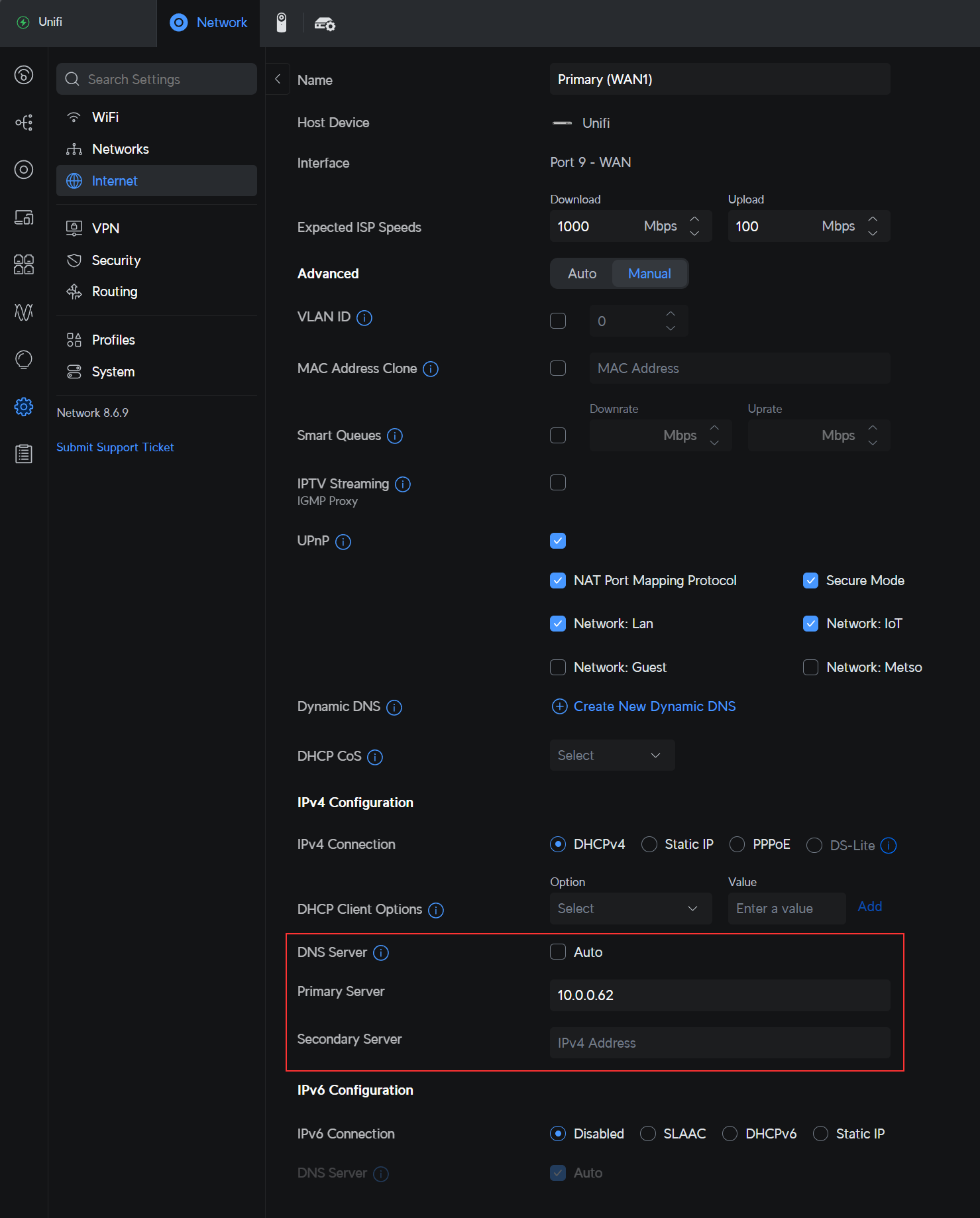Switch Advanced mode to Auto
980x1218 pixels.
582,274
